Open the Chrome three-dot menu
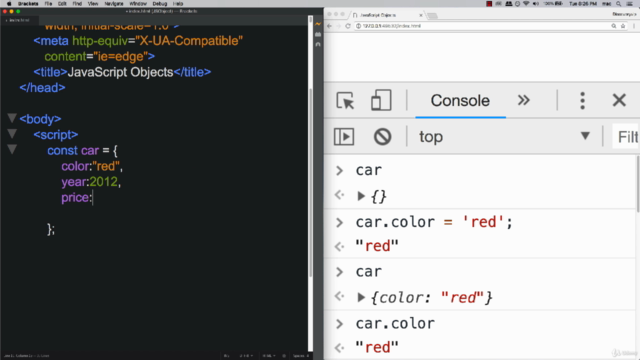This screenshot has height=360, width=640. pos(634,26)
